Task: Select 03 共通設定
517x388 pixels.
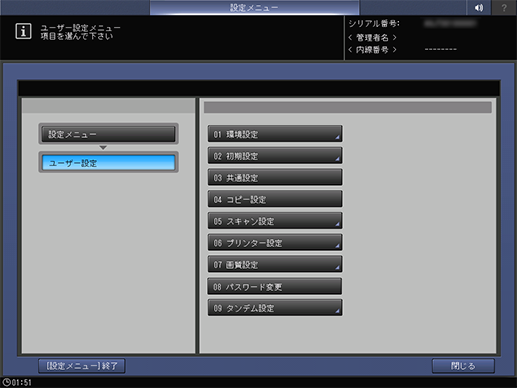Action: [x=275, y=177]
